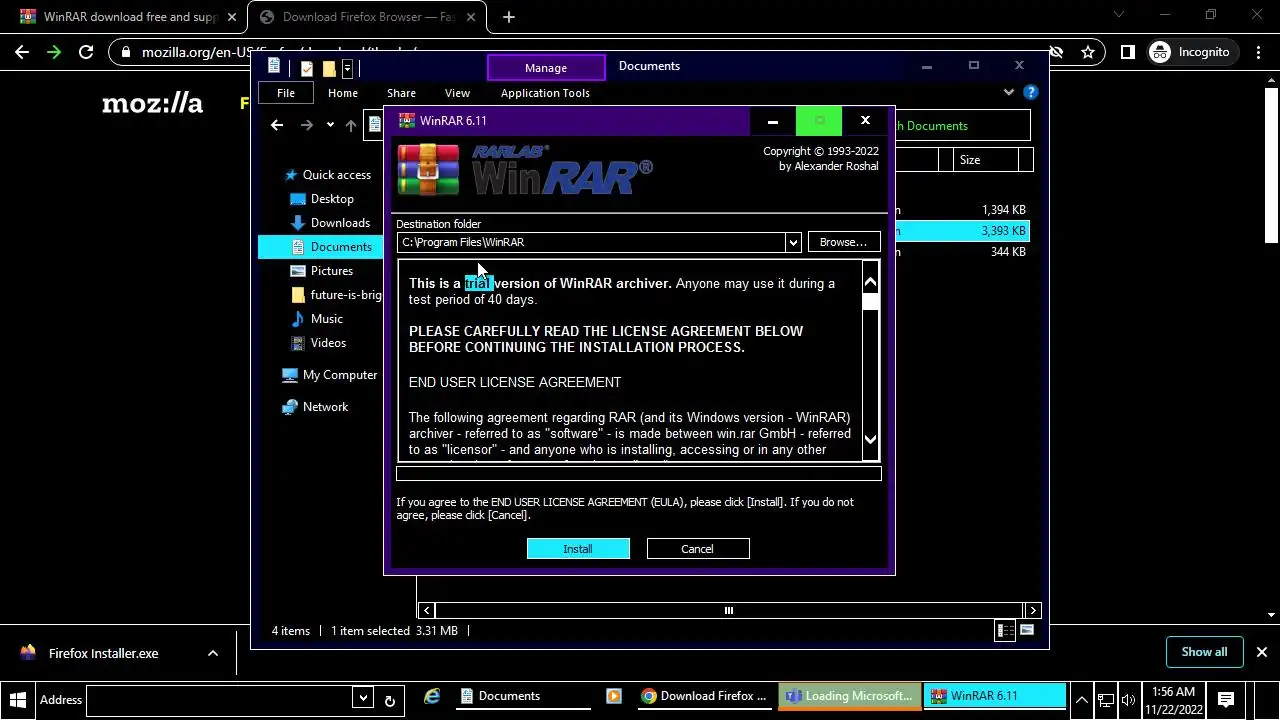Open the Customize Quick Access Toolbar dropdown
Screen dimensions: 1280x720
tap(347, 69)
